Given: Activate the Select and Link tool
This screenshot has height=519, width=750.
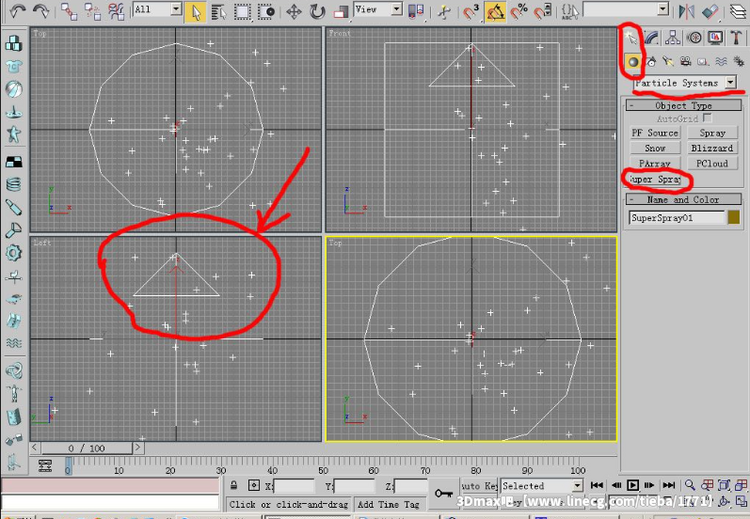Looking at the screenshot, I should pyautogui.click(x=69, y=11).
